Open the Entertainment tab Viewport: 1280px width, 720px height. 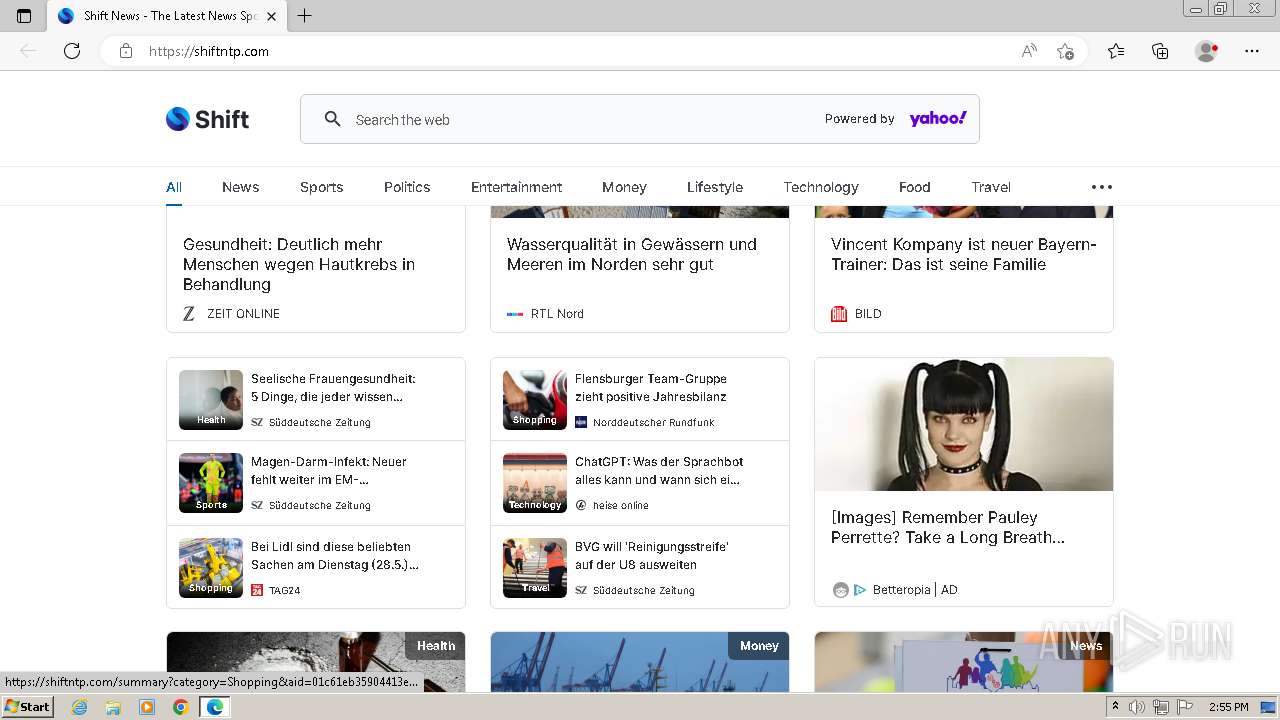coord(517,187)
